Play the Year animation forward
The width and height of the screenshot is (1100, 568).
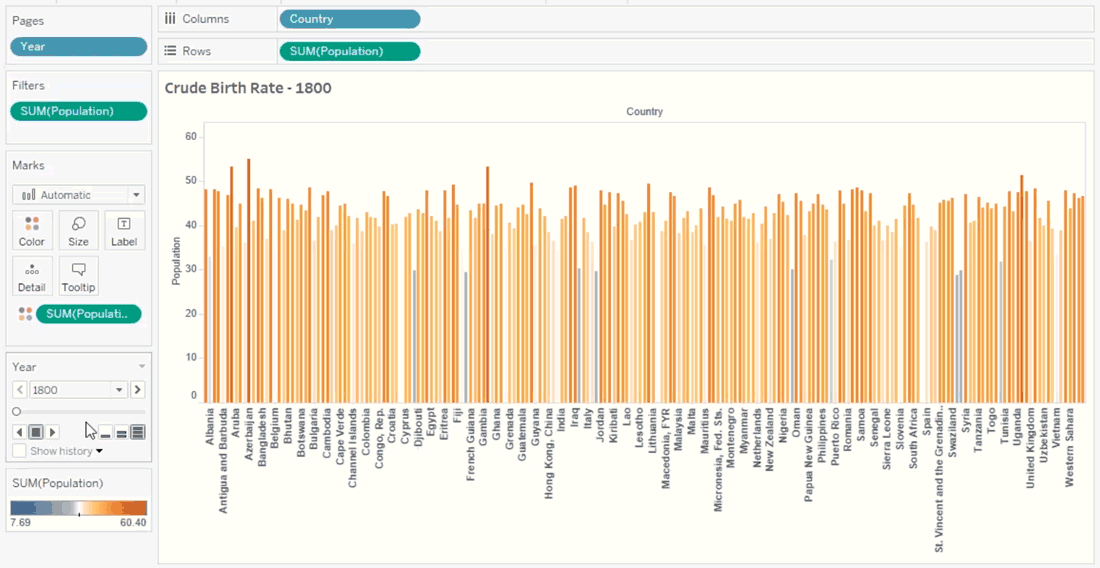coord(54,432)
